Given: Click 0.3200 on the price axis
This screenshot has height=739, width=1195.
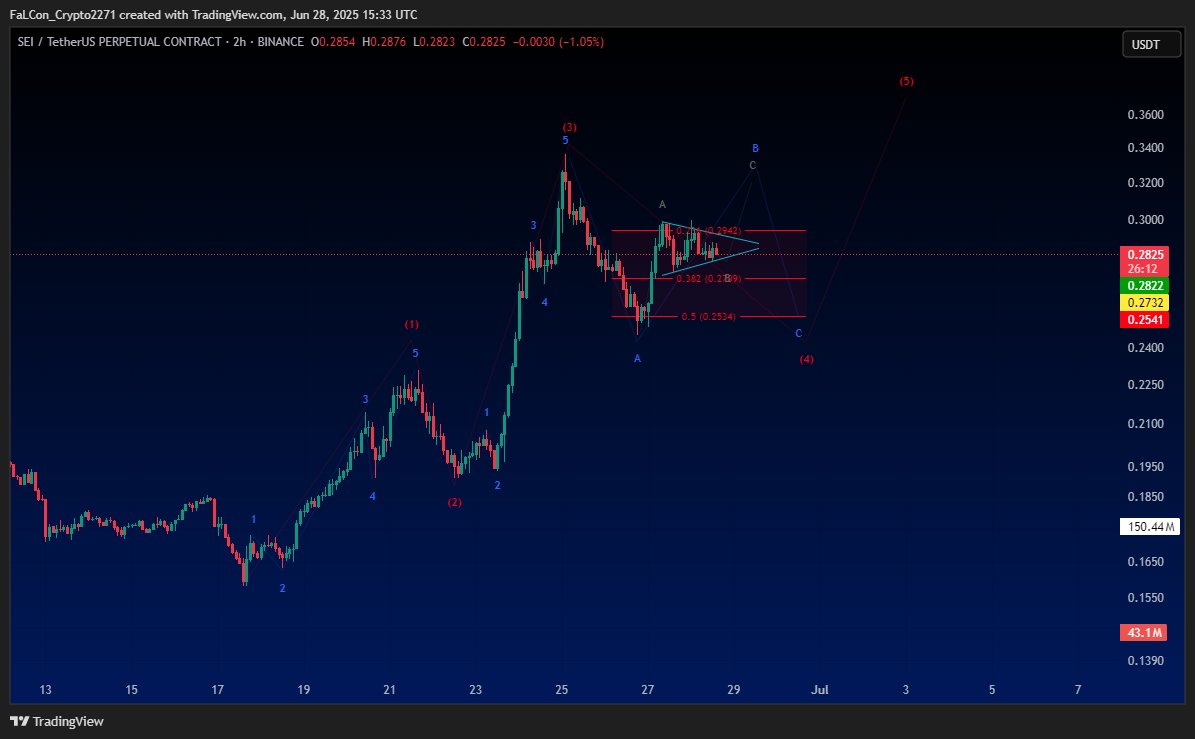Looking at the screenshot, I should pos(1145,183).
